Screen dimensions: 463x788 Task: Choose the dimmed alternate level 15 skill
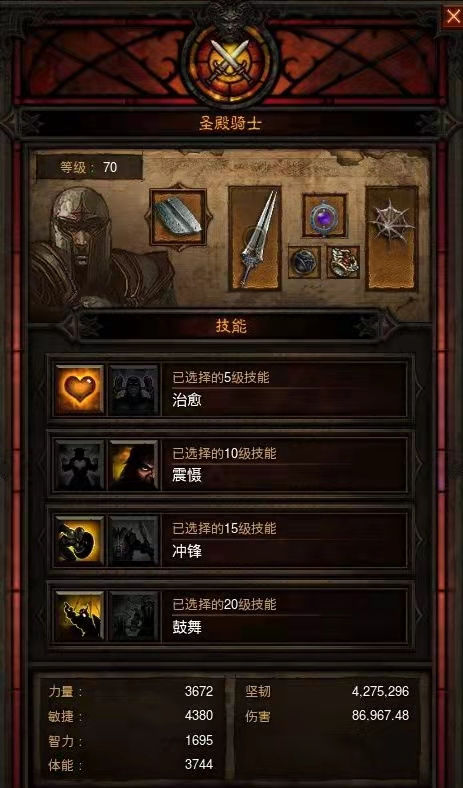(x=134, y=541)
